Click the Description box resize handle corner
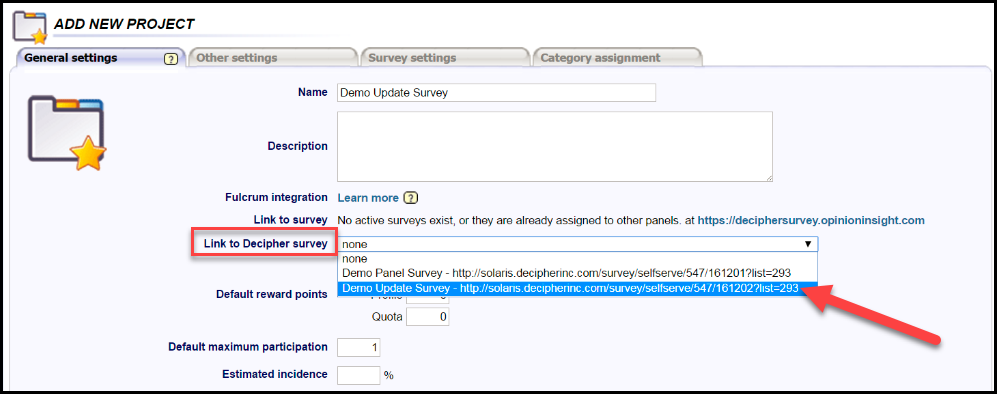This screenshot has width=997, height=394. point(769,179)
